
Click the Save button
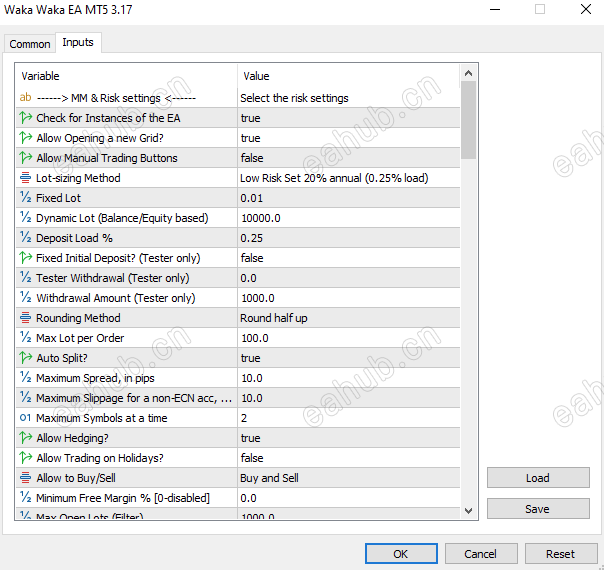click(x=538, y=509)
